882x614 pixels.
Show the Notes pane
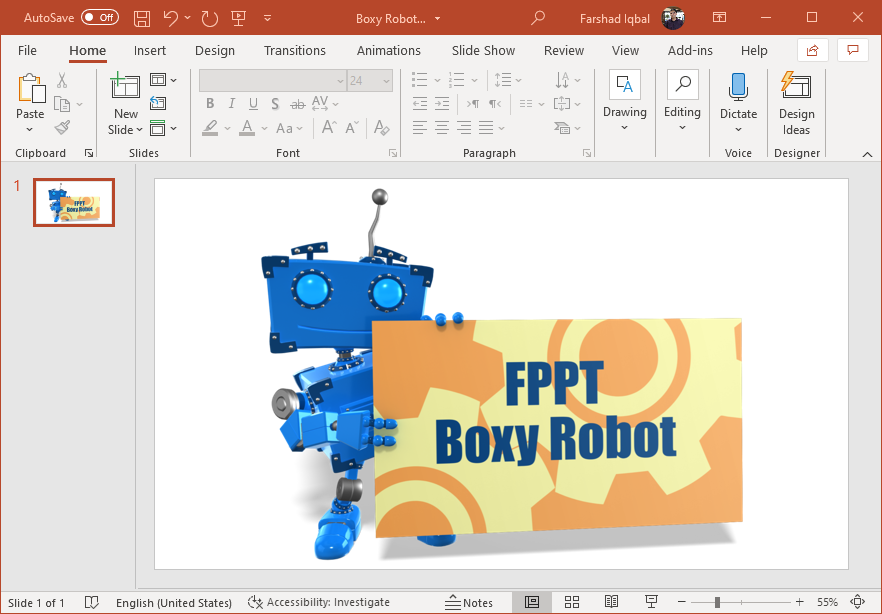pyautogui.click(x=470, y=602)
